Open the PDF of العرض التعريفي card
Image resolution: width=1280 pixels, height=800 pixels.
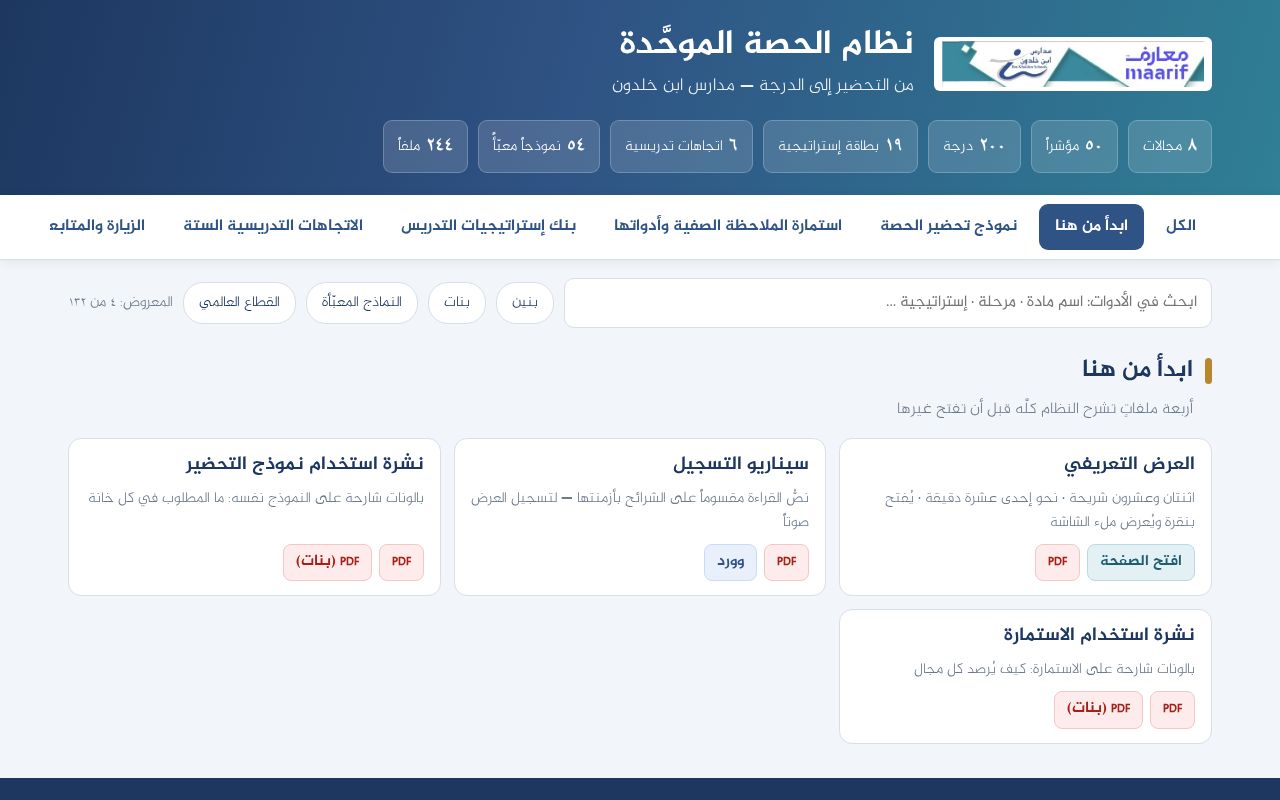click(x=1057, y=562)
